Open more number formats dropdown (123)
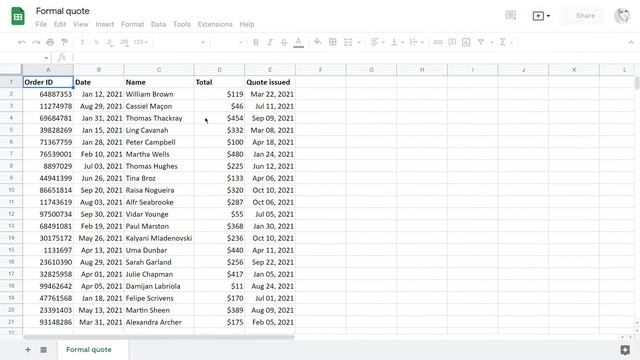The width and height of the screenshot is (640, 360). coord(141,42)
